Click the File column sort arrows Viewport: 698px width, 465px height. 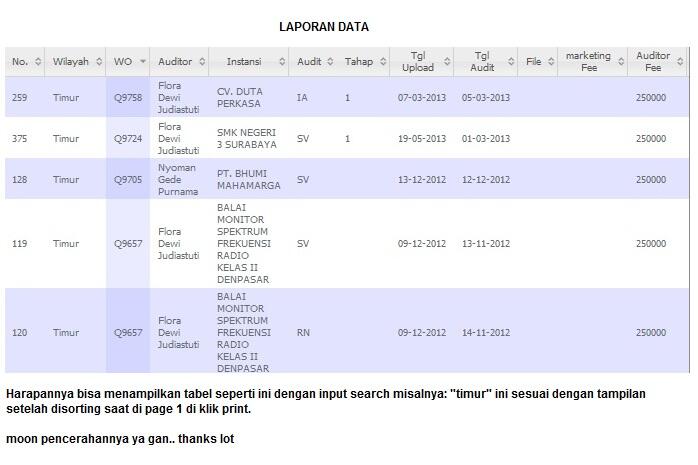click(x=551, y=62)
